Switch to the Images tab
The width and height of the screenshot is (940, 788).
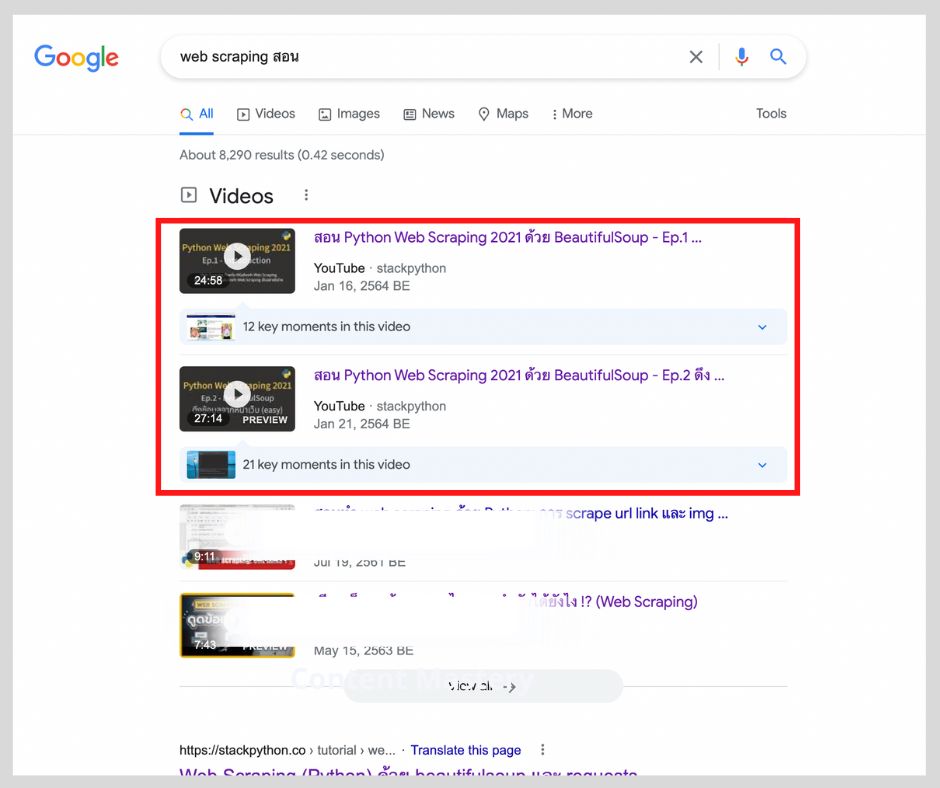pos(349,114)
